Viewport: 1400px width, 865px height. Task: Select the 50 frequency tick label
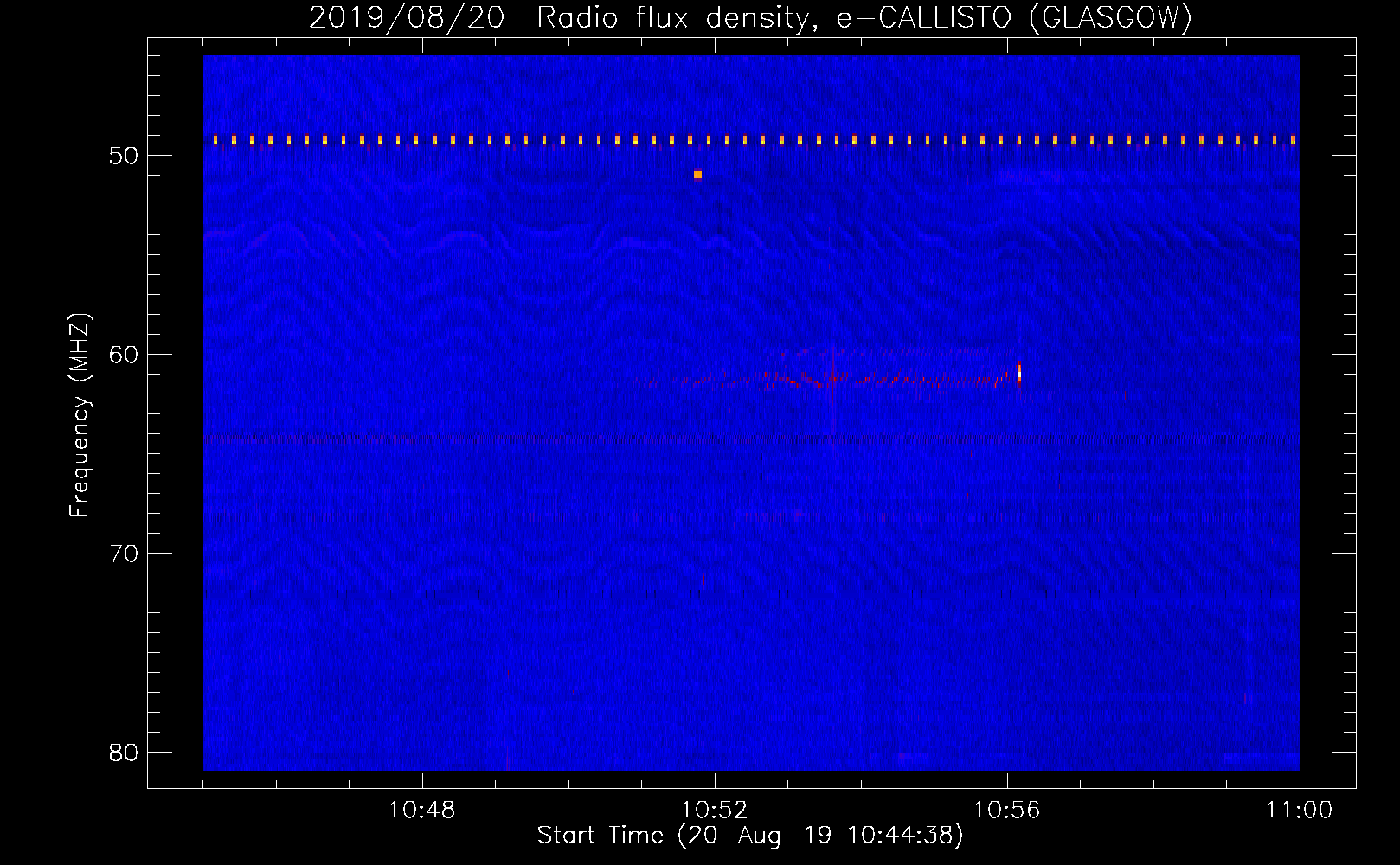coord(124,156)
